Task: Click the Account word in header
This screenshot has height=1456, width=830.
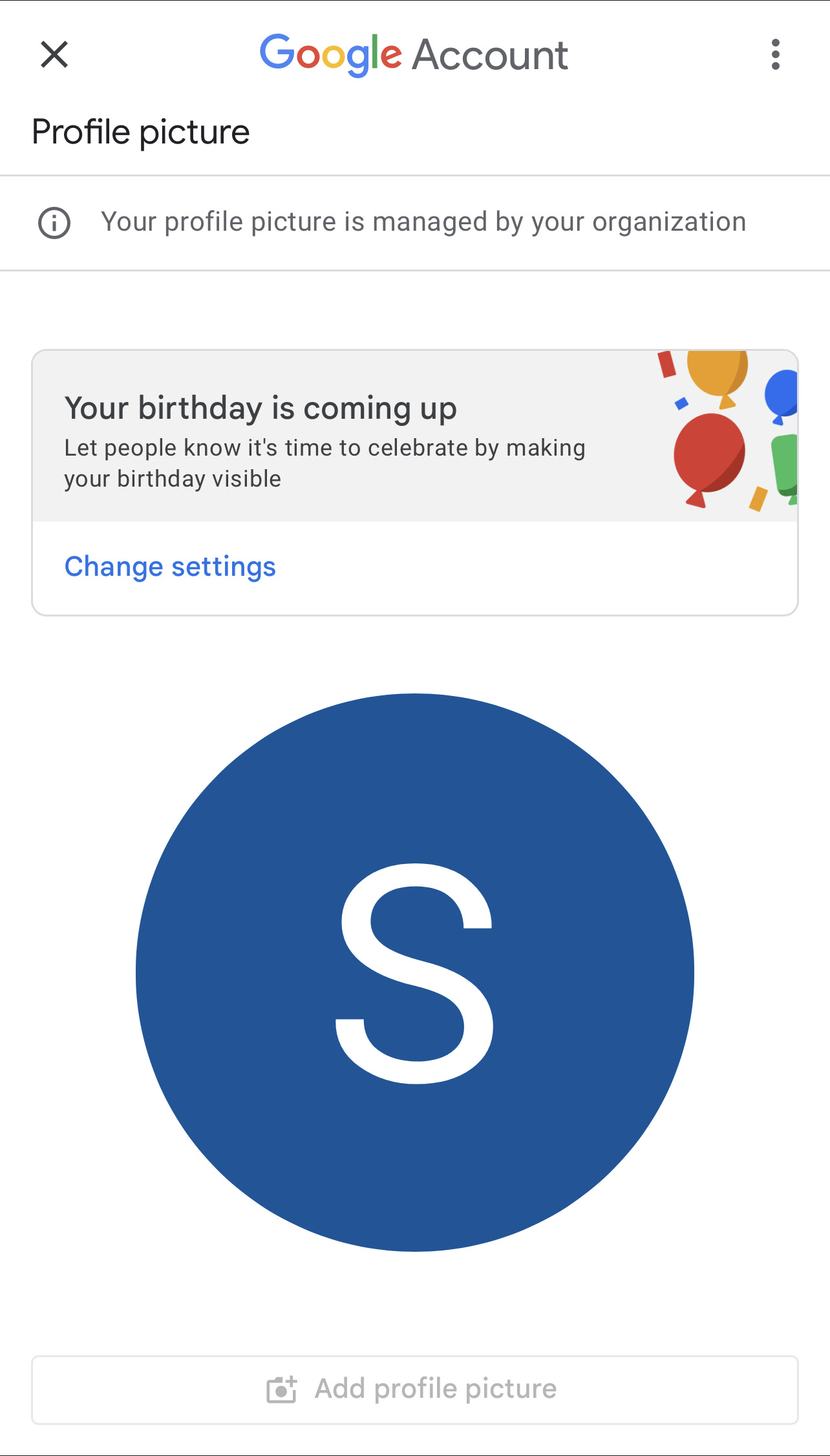Action: tap(490, 55)
